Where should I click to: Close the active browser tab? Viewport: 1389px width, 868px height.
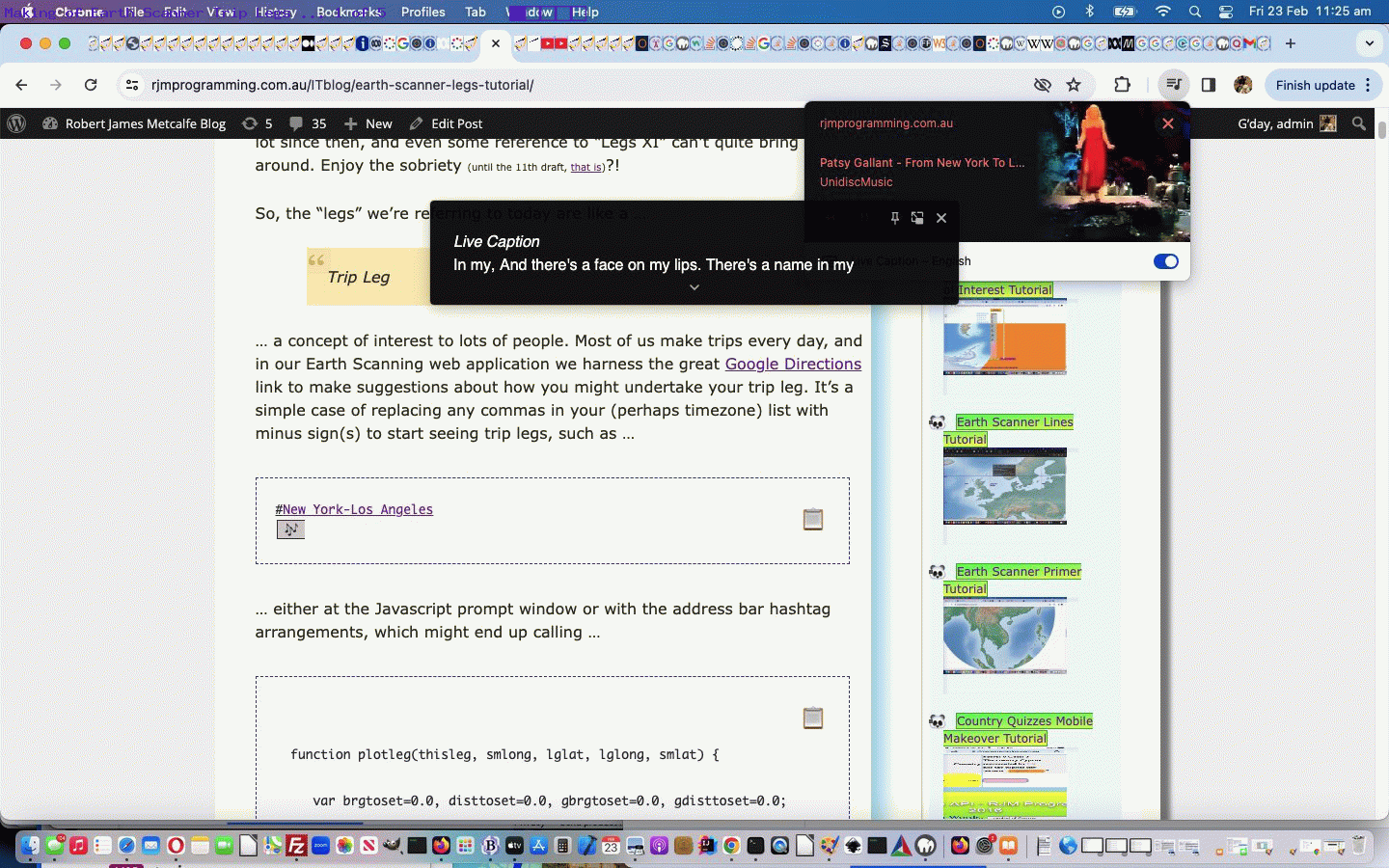point(495,43)
